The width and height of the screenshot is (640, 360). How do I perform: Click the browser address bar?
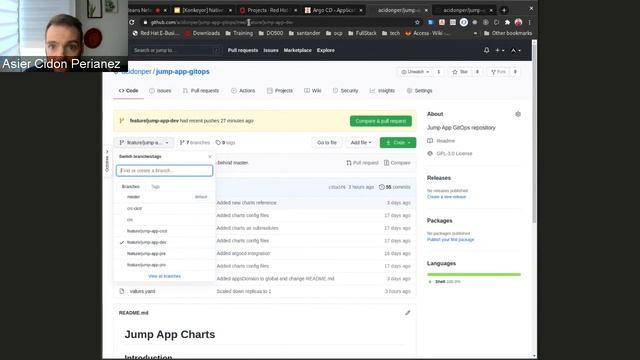tap(278, 22)
